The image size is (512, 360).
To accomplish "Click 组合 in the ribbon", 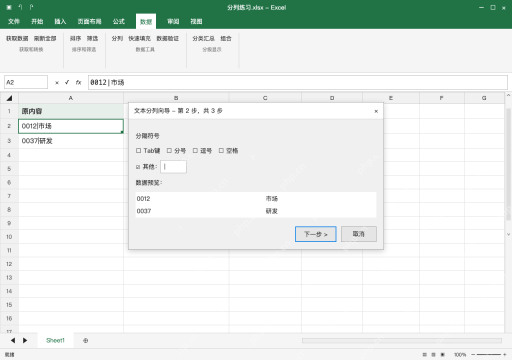I will (x=226, y=39).
